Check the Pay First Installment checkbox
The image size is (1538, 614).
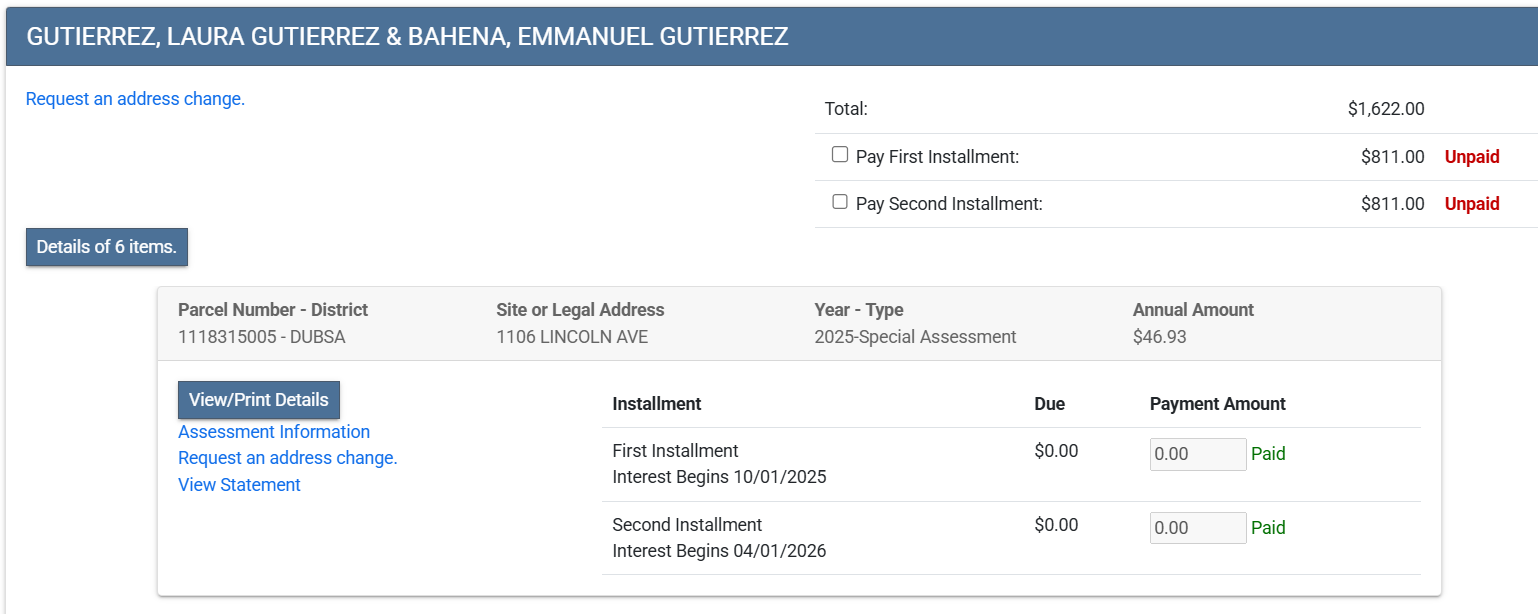(840, 155)
